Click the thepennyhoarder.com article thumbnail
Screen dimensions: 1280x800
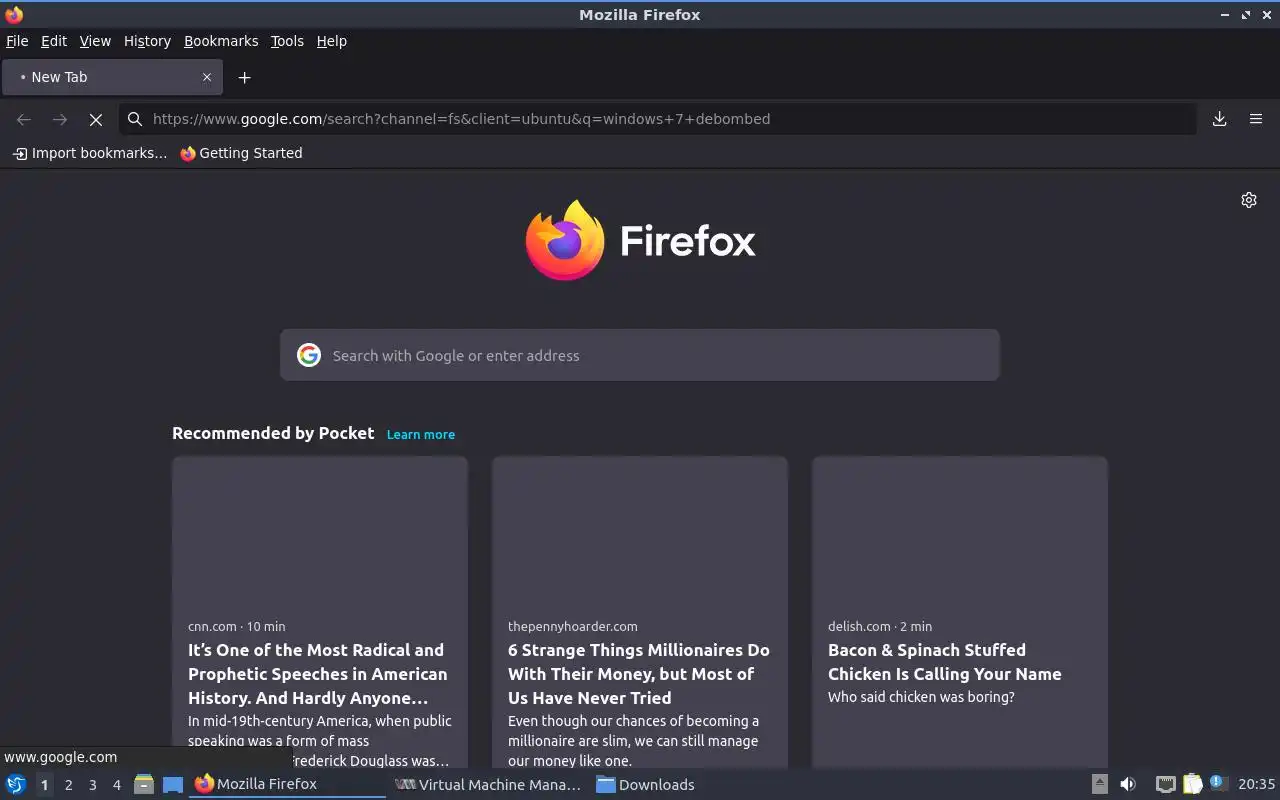coord(640,531)
